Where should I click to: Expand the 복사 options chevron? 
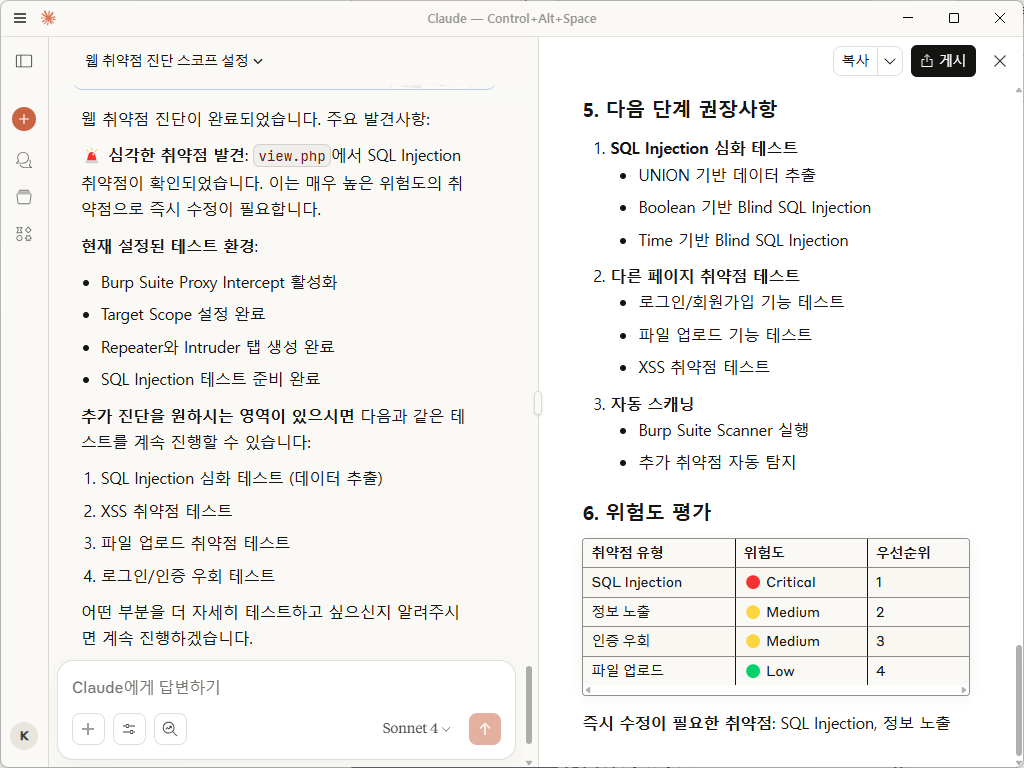pos(889,61)
